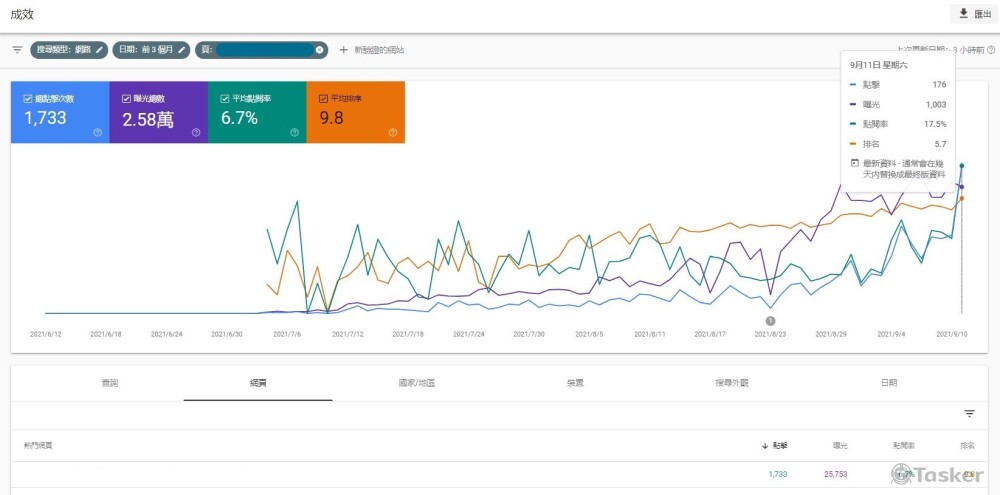Click the plus icon to add filter
The width and height of the screenshot is (1000, 495).
(x=344, y=49)
